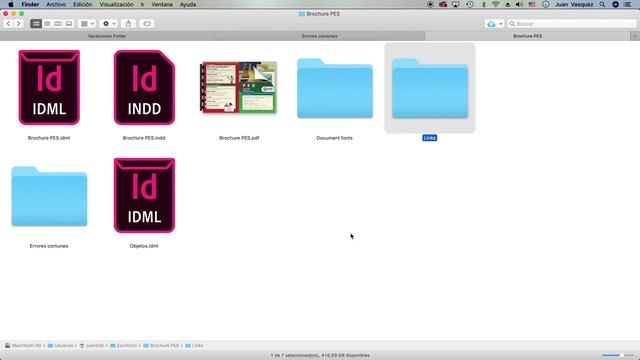
Task: Select the Brochure PES.pdf thumbnail
Action: (x=239, y=87)
